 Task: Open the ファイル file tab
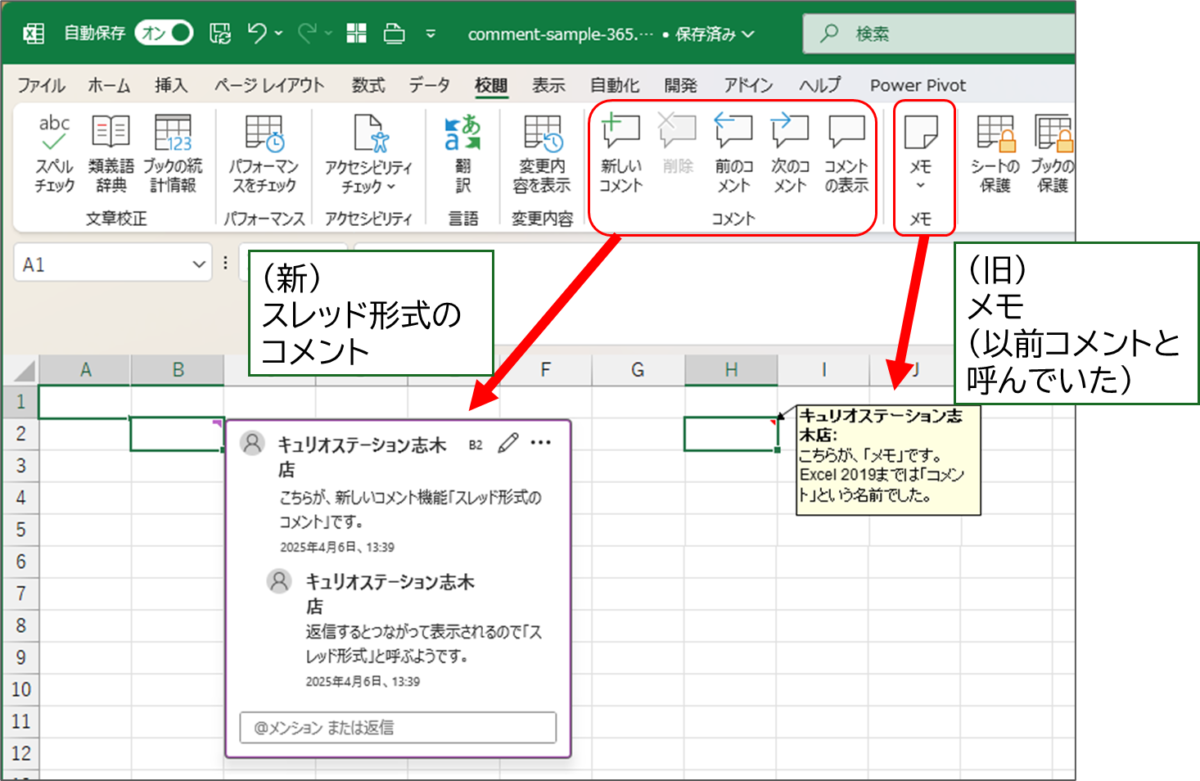pos(41,85)
